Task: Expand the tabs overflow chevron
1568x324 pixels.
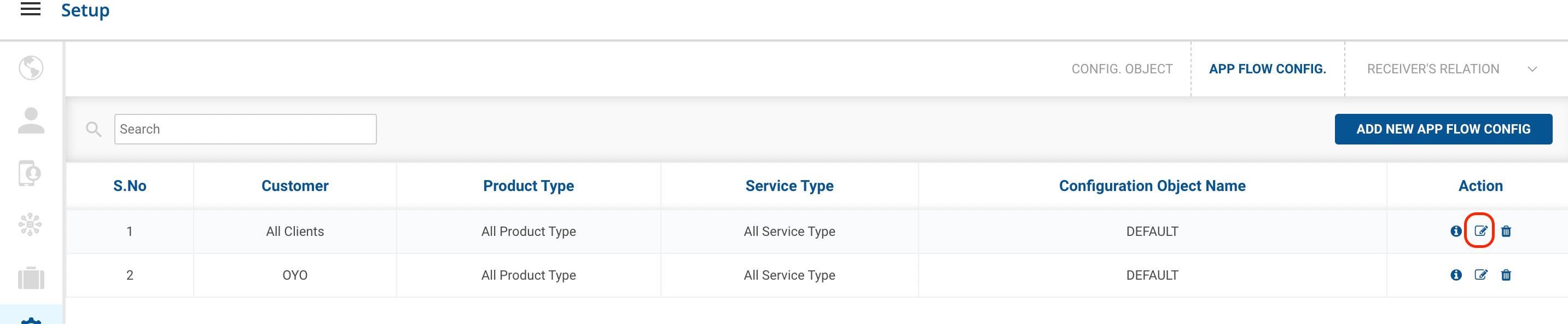Action: [x=1532, y=70]
